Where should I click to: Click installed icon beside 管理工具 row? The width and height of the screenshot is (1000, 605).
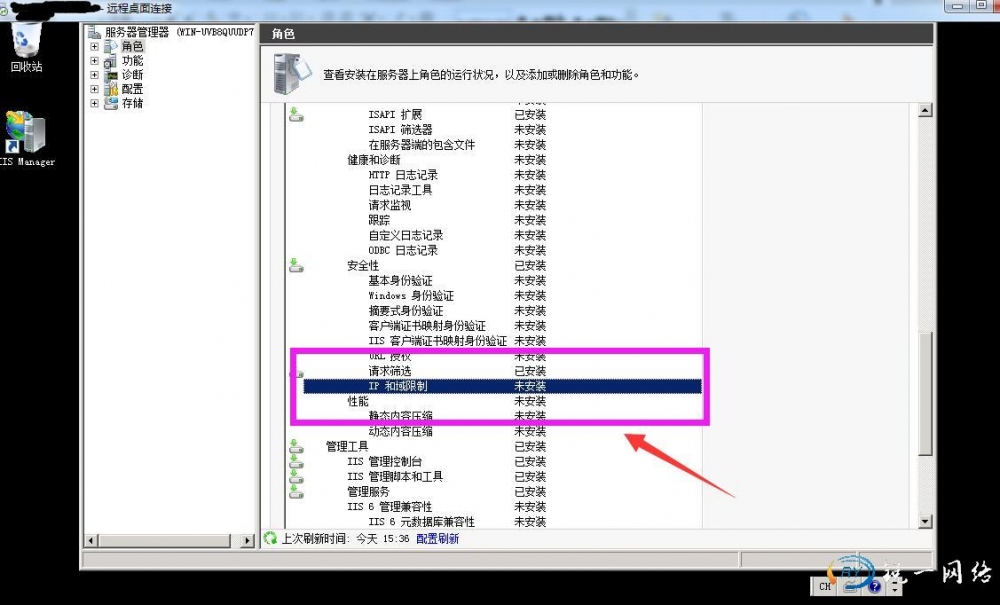coord(296,446)
